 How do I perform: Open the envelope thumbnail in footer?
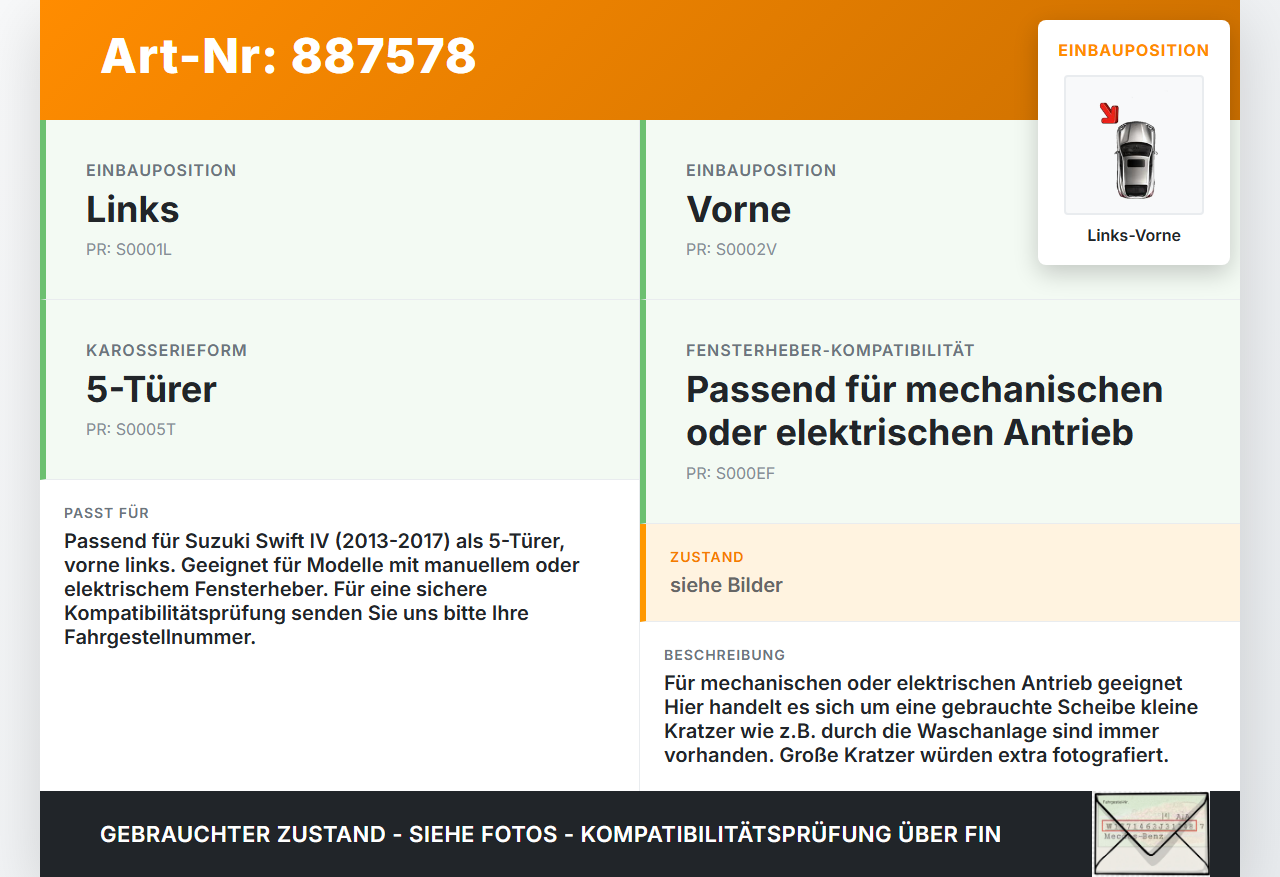[x=1151, y=834]
